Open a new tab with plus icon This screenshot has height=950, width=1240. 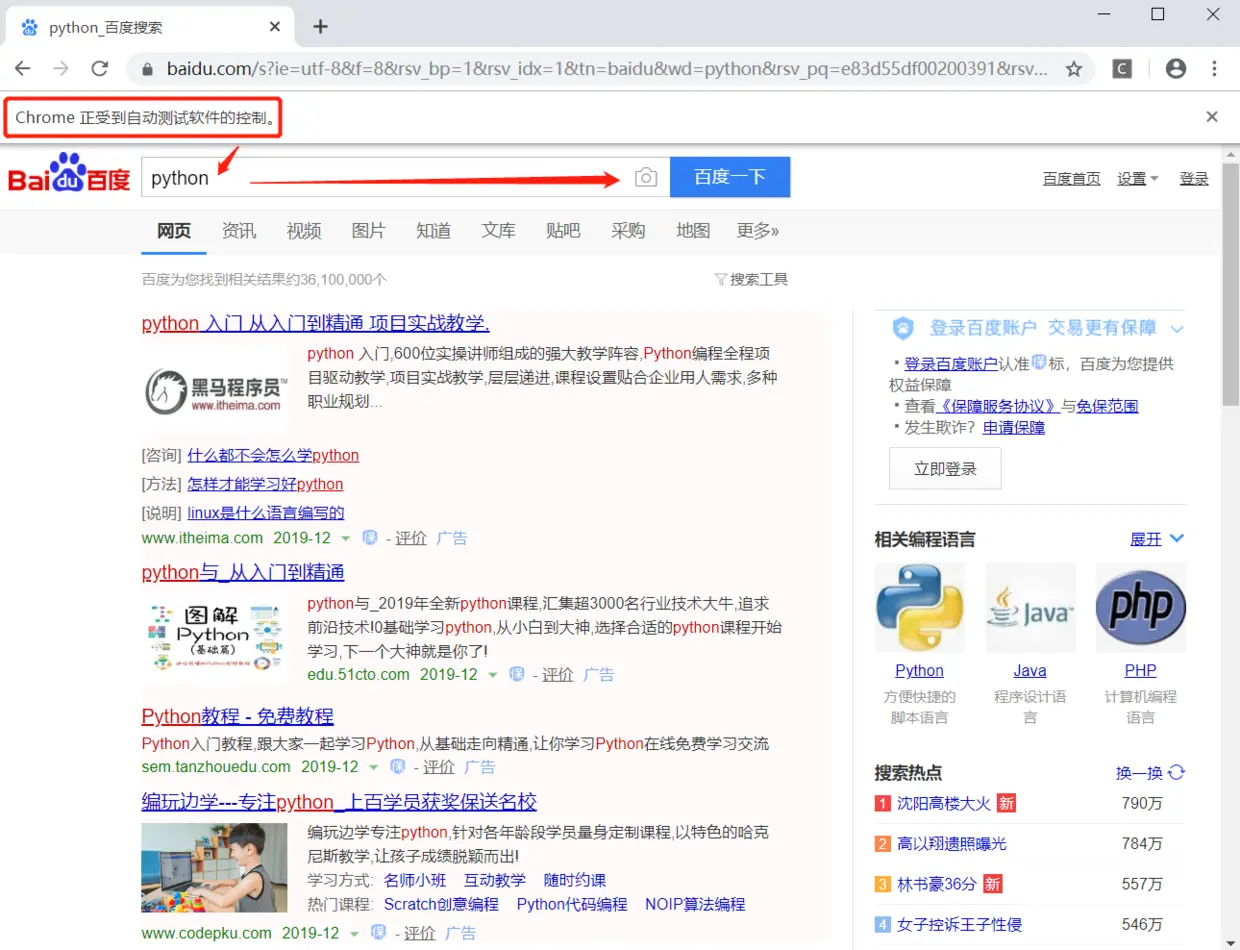tap(320, 27)
